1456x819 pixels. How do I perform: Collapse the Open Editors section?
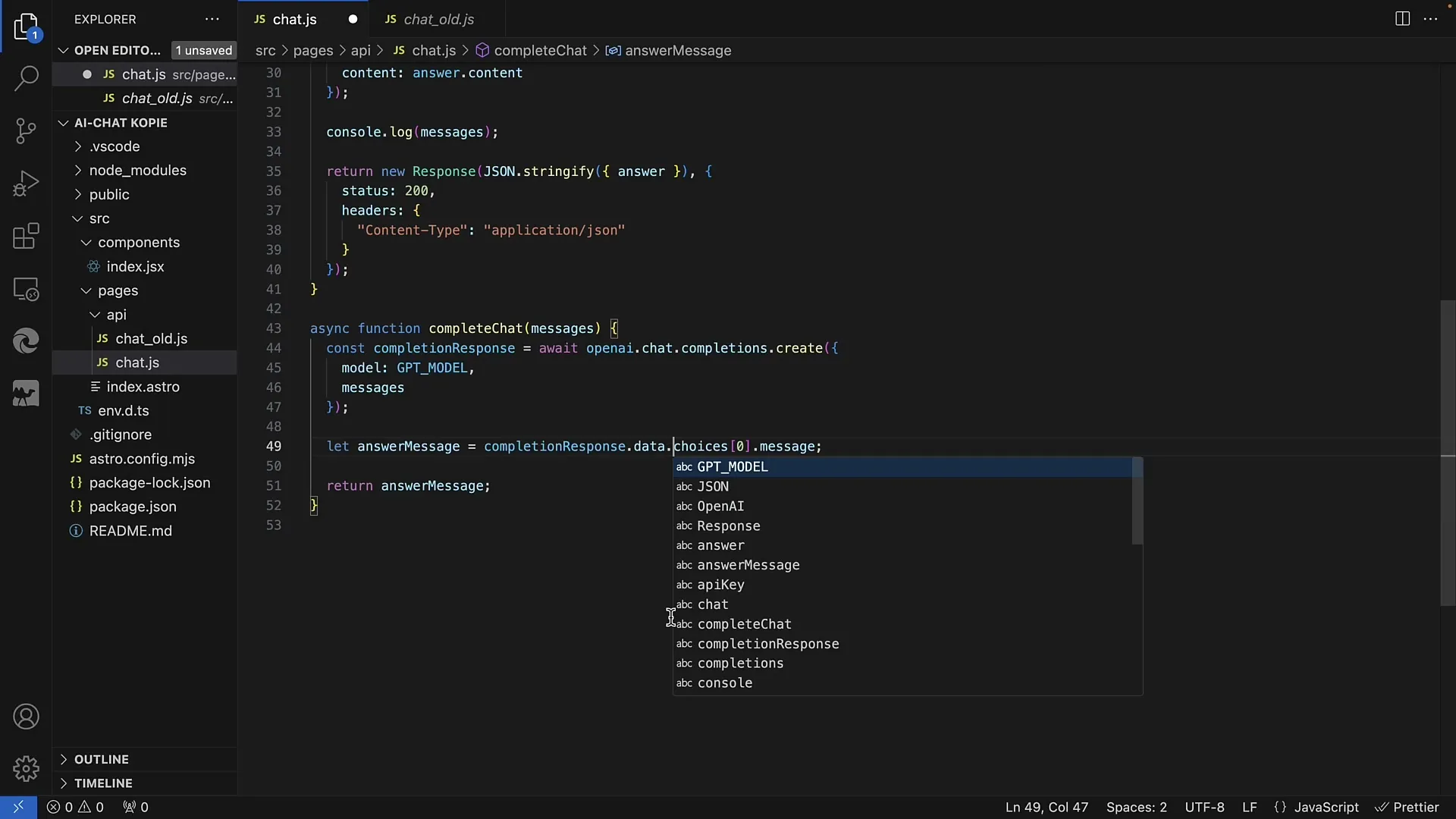tap(63, 51)
